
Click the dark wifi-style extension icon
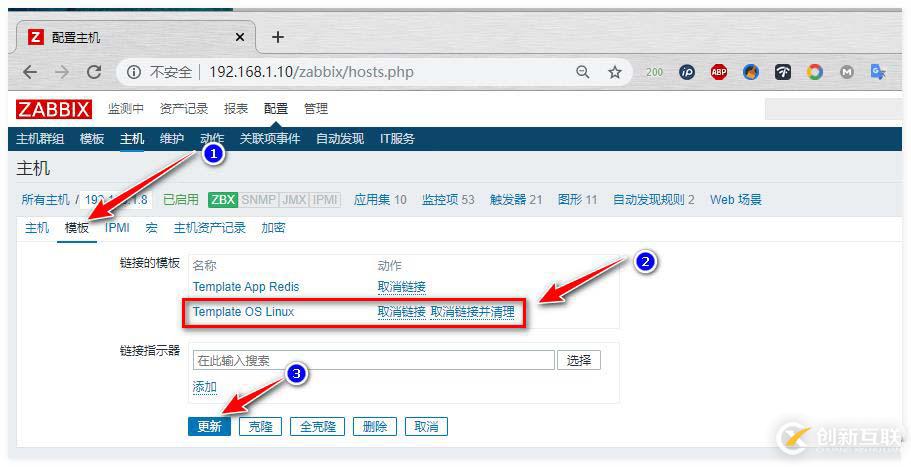pos(783,72)
